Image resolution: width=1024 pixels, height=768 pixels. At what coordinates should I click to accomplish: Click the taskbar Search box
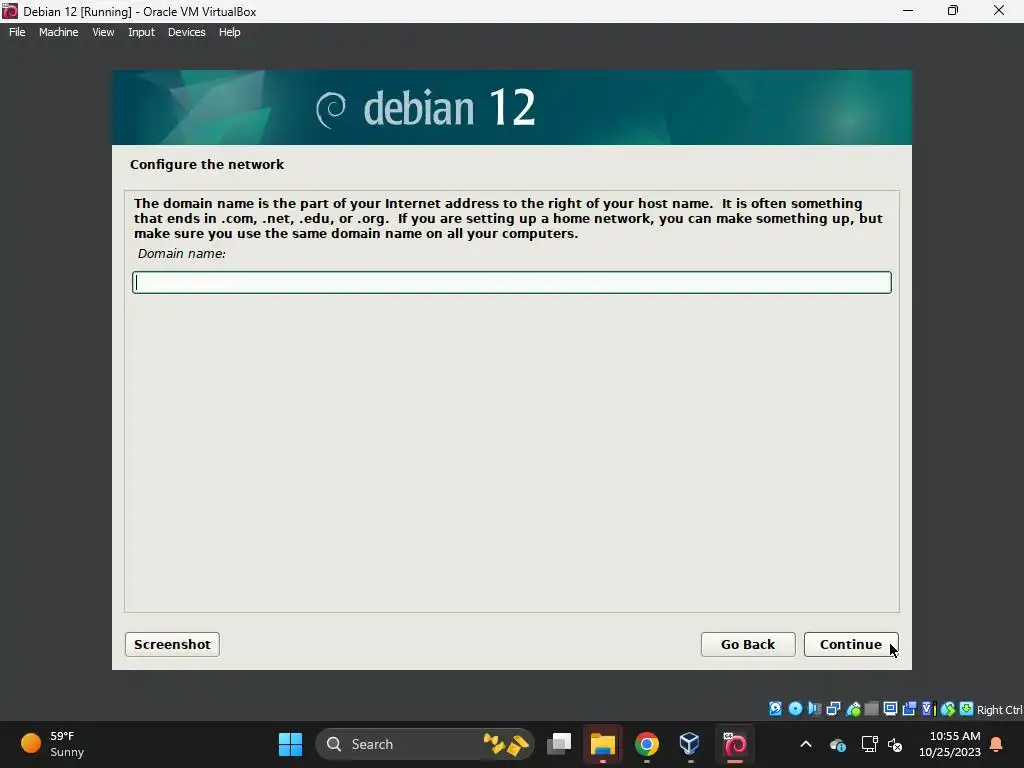[x=424, y=744]
